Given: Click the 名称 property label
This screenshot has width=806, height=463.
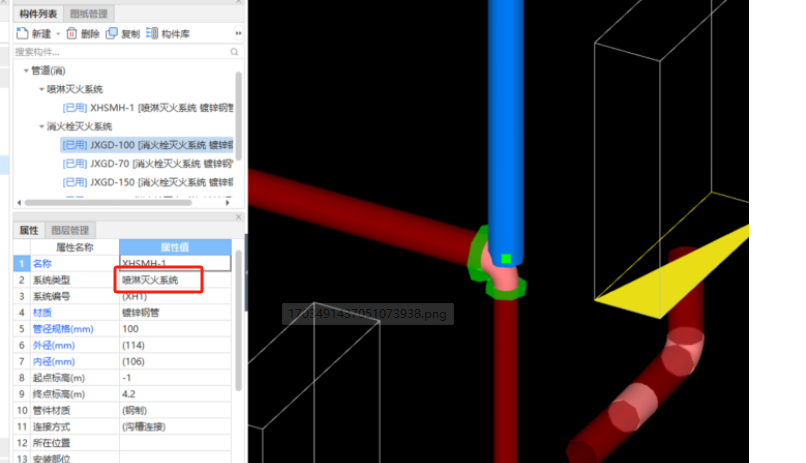Looking at the screenshot, I should 42,264.
